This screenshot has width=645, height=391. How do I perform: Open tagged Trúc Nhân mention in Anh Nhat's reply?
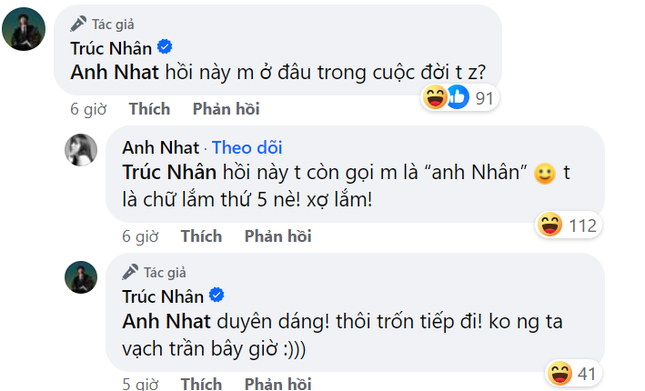[x=169, y=172]
